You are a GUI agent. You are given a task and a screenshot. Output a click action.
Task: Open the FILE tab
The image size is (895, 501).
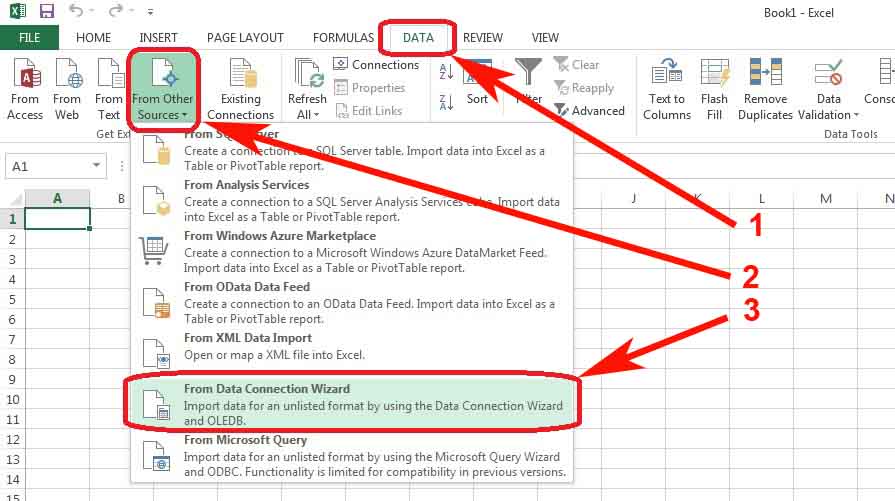pos(29,38)
